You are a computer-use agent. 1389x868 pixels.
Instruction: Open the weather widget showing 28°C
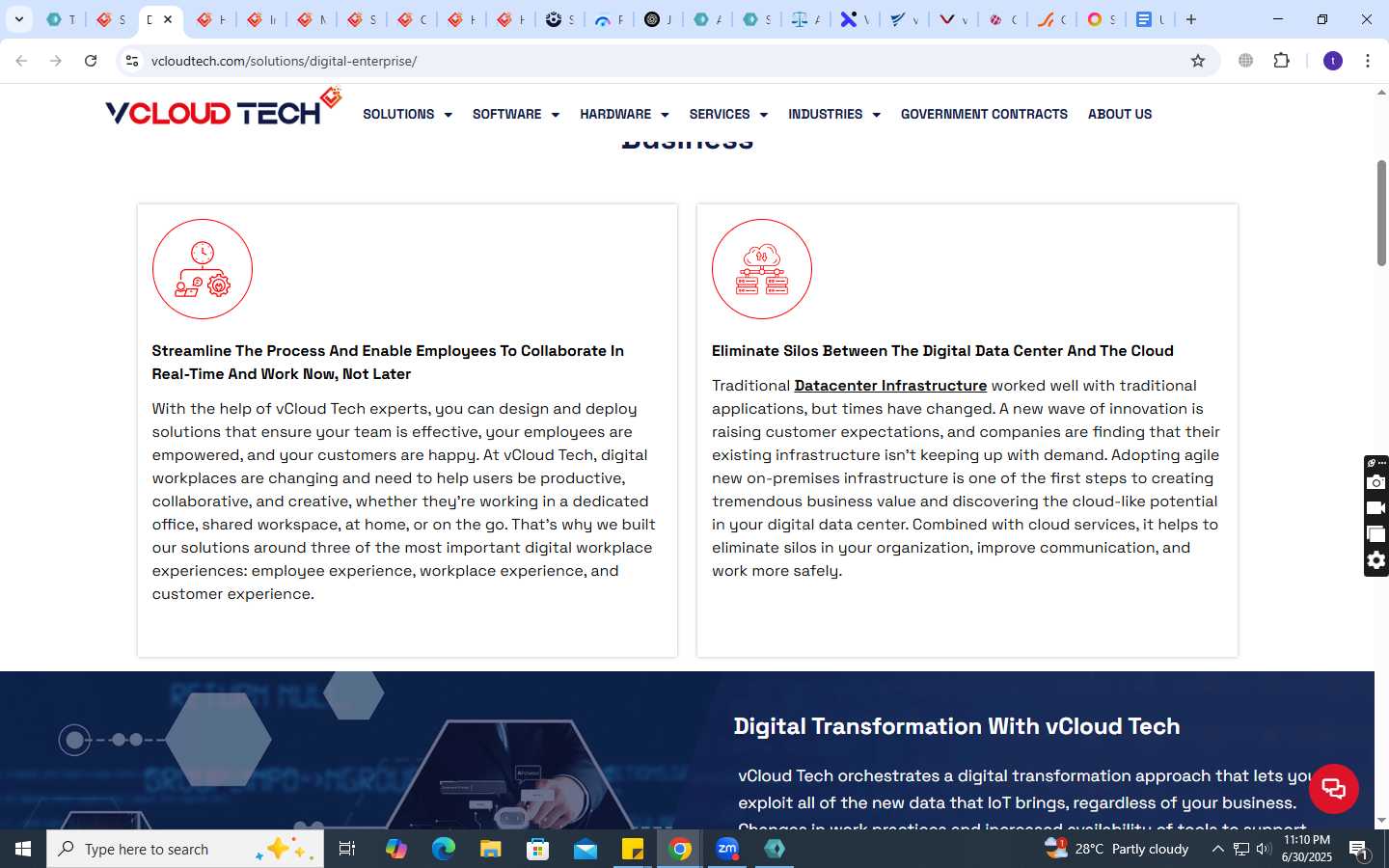coord(1117,849)
